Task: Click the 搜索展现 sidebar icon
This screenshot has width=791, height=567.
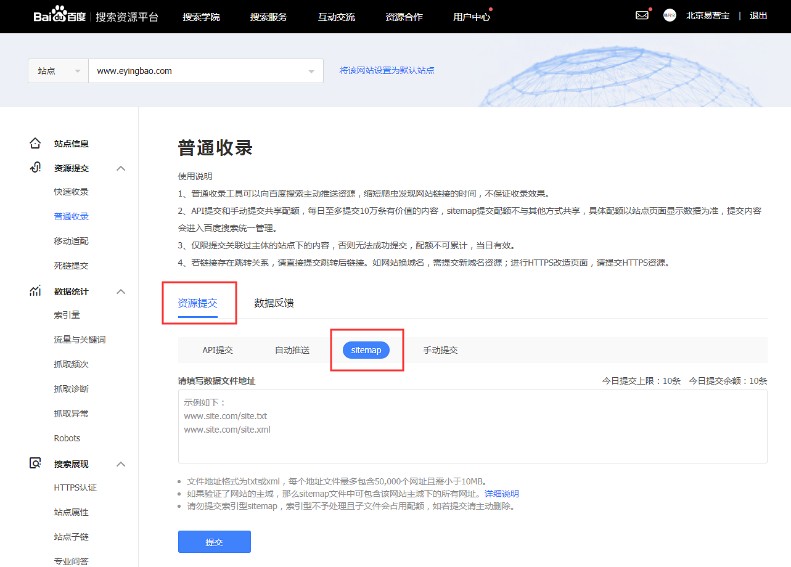Action: click(x=35, y=464)
